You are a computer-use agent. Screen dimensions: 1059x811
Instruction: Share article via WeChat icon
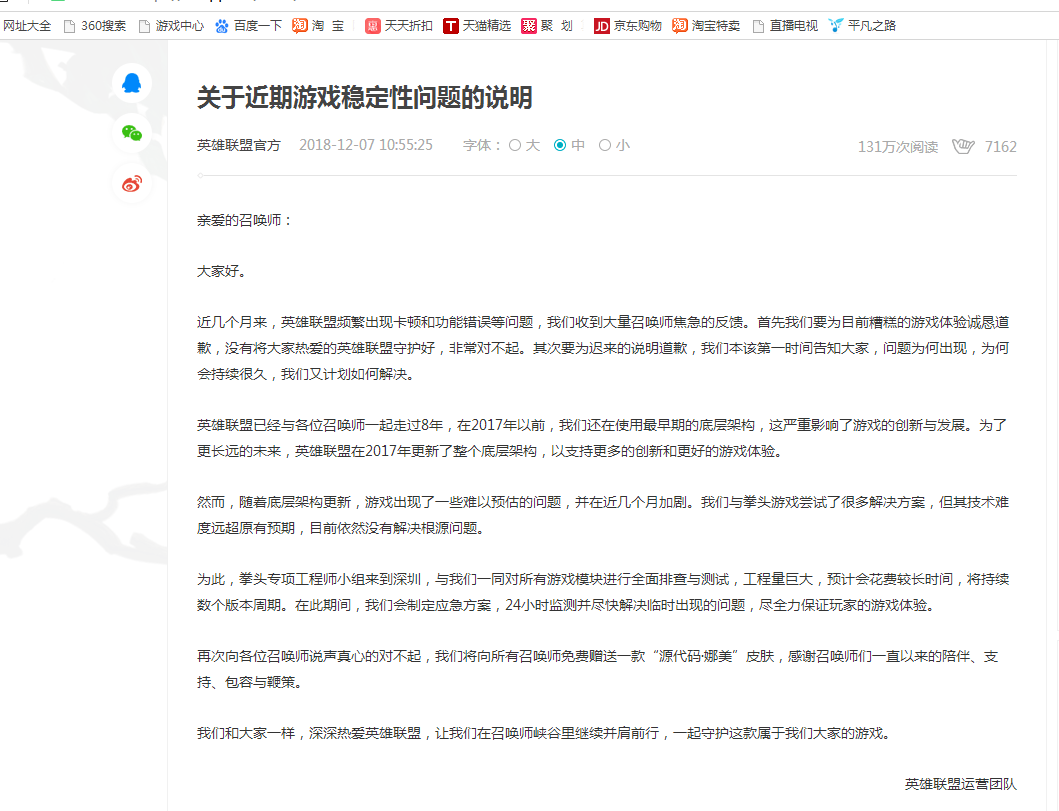(131, 133)
